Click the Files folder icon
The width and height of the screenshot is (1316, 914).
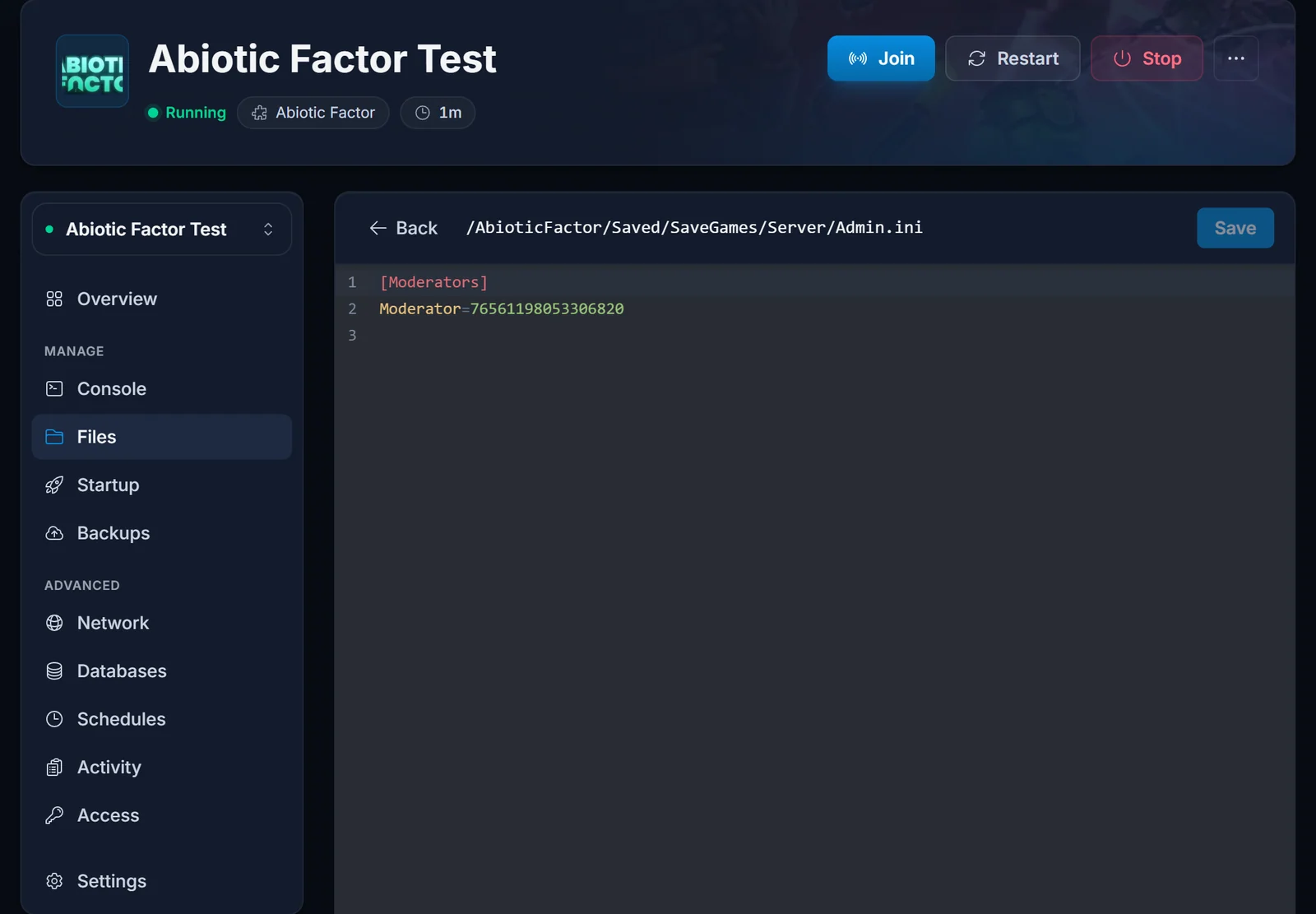click(54, 437)
